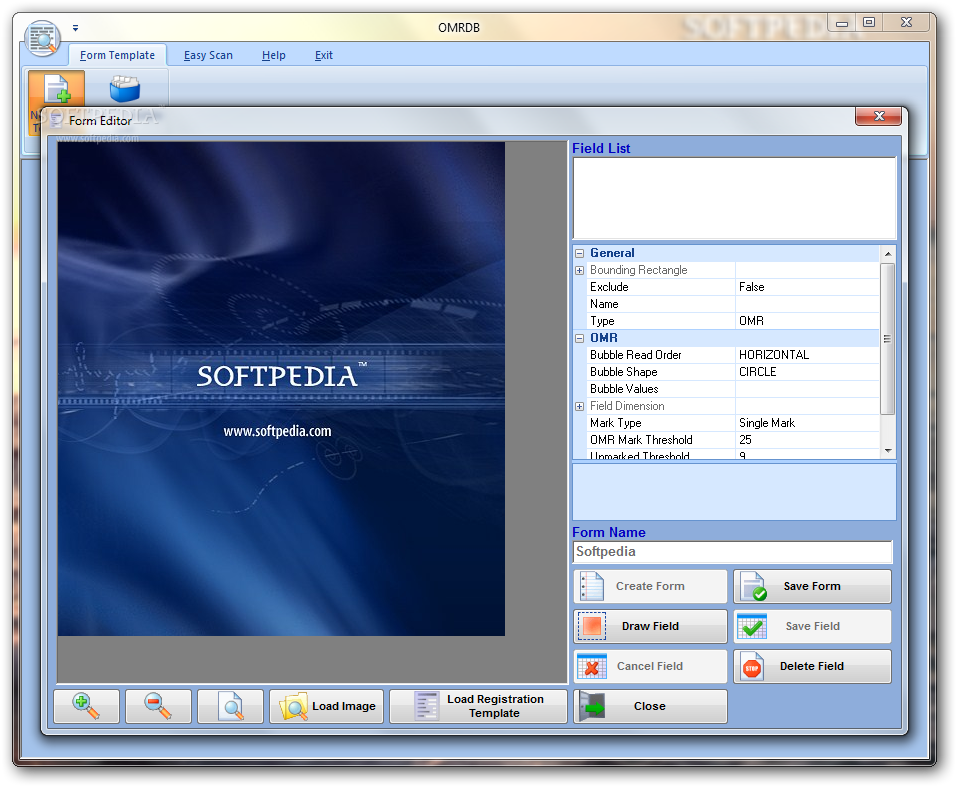Collapse the General property category

click(x=580, y=253)
